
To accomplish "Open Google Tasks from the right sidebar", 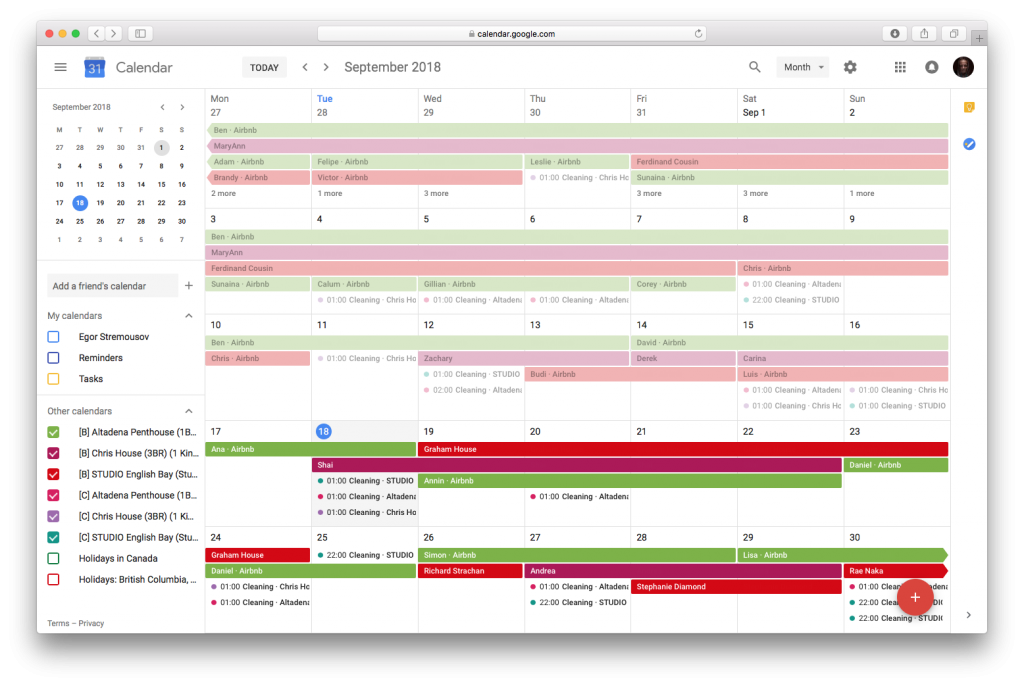I will pos(967,144).
